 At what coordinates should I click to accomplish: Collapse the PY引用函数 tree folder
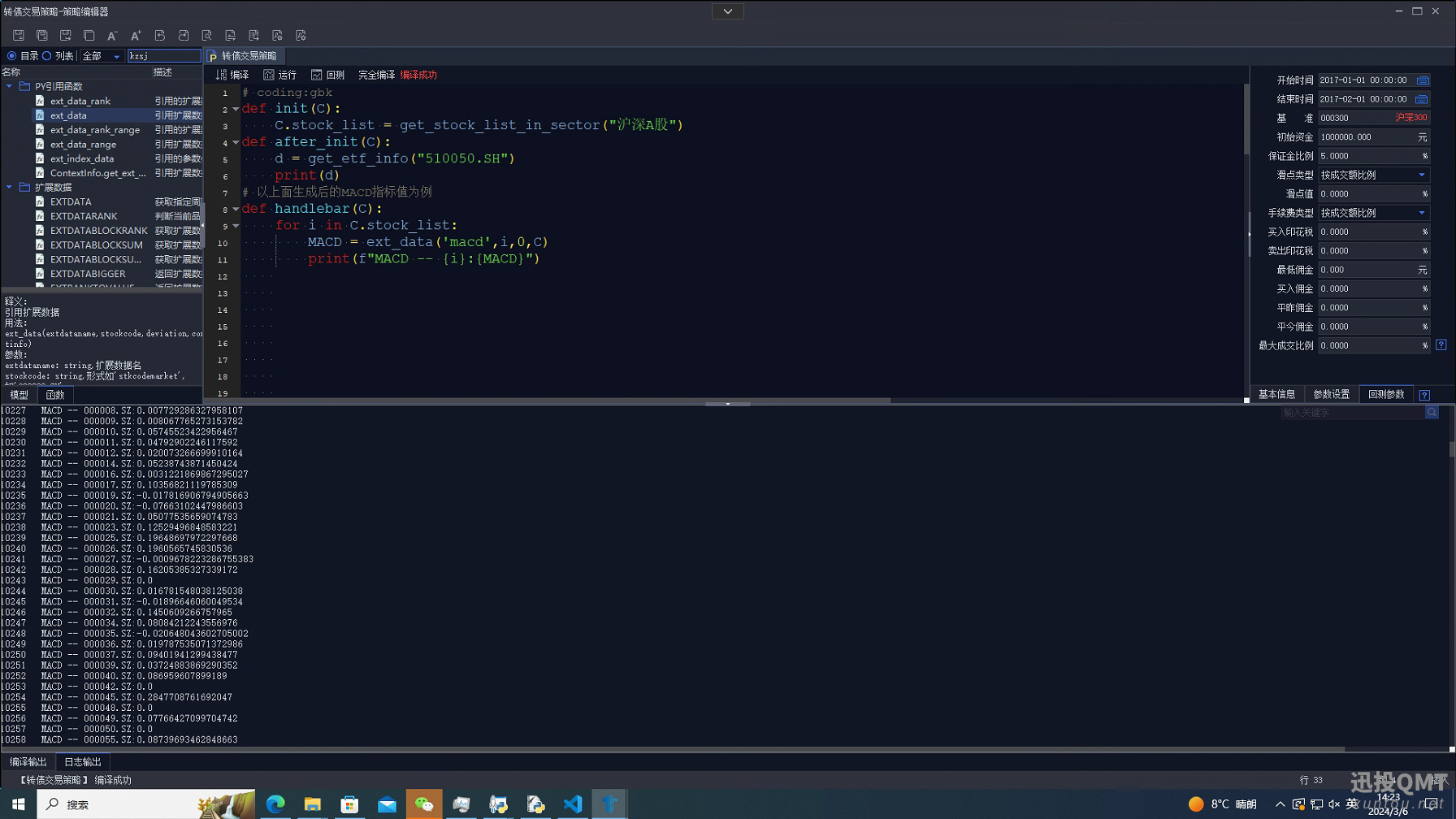[x=9, y=86]
